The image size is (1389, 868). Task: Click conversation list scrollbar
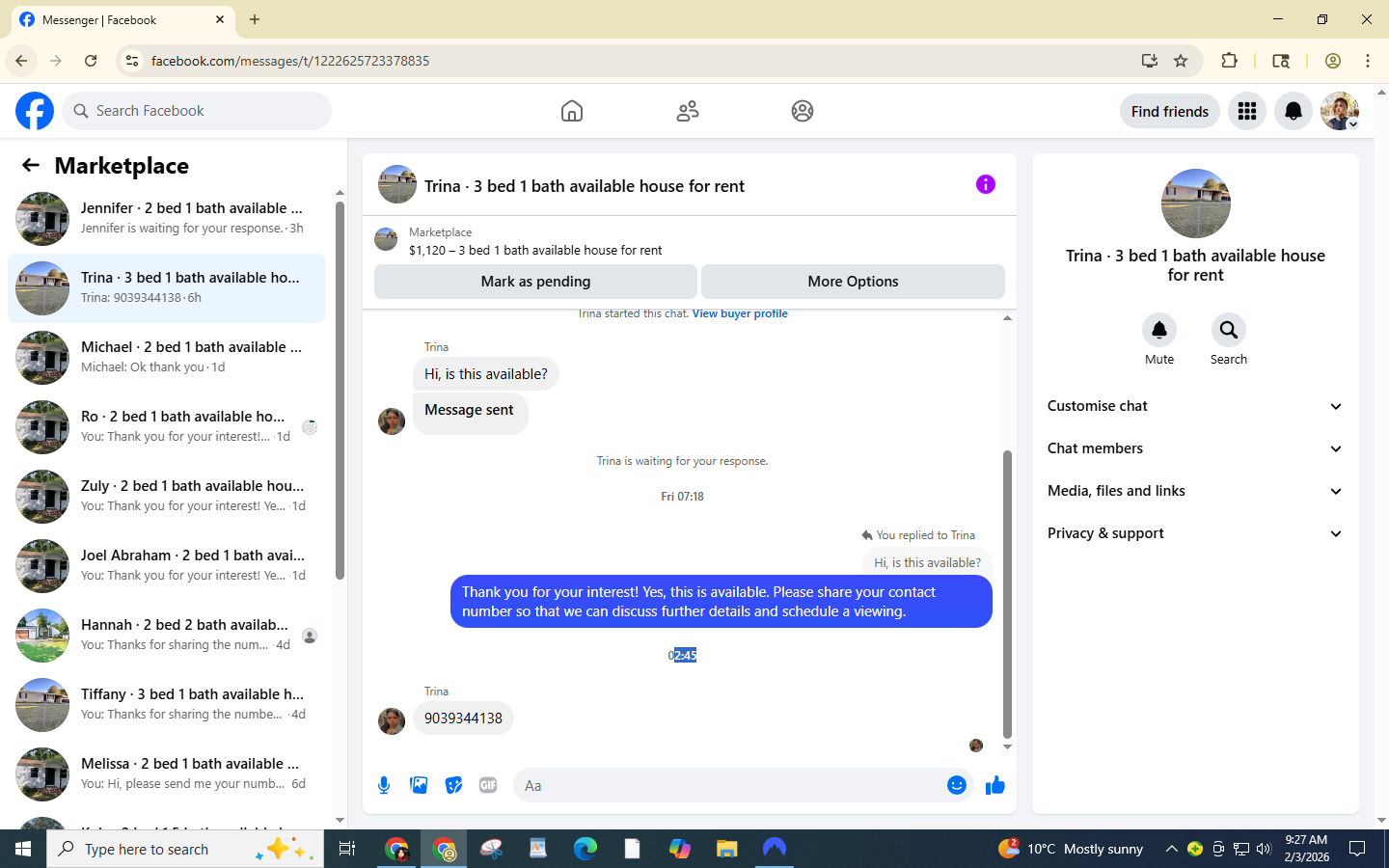pos(340,391)
